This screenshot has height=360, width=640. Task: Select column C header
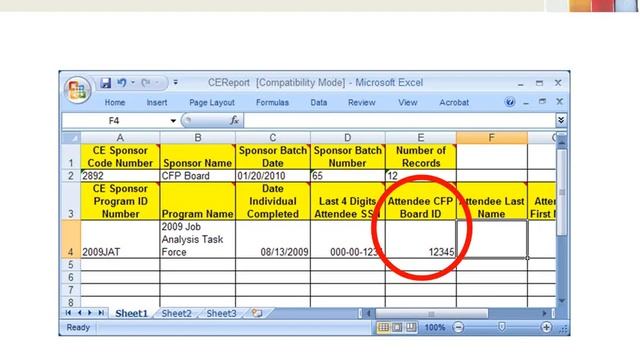[273, 138]
